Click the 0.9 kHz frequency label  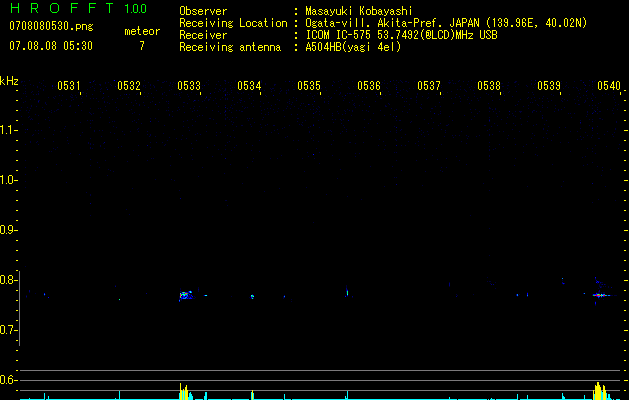(7, 230)
